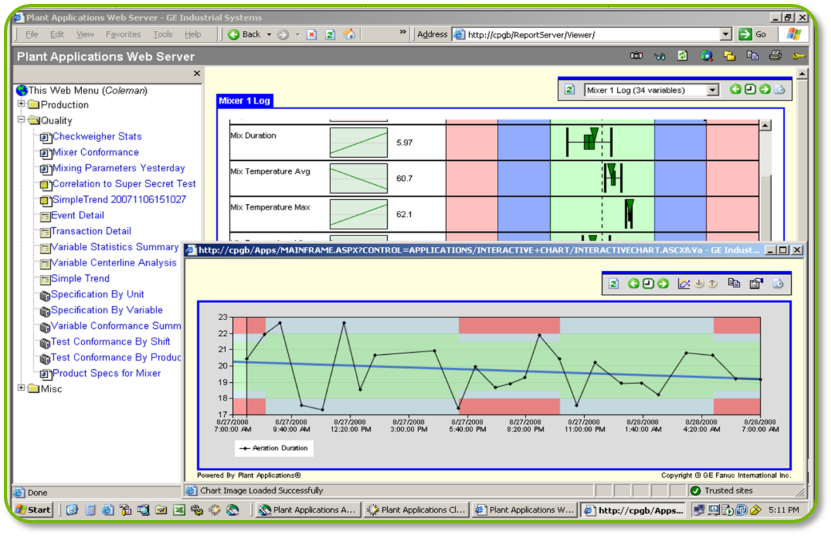Click the chart options icon with blue flag
Viewport: 831px width, 536px height.
tap(756, 284)
